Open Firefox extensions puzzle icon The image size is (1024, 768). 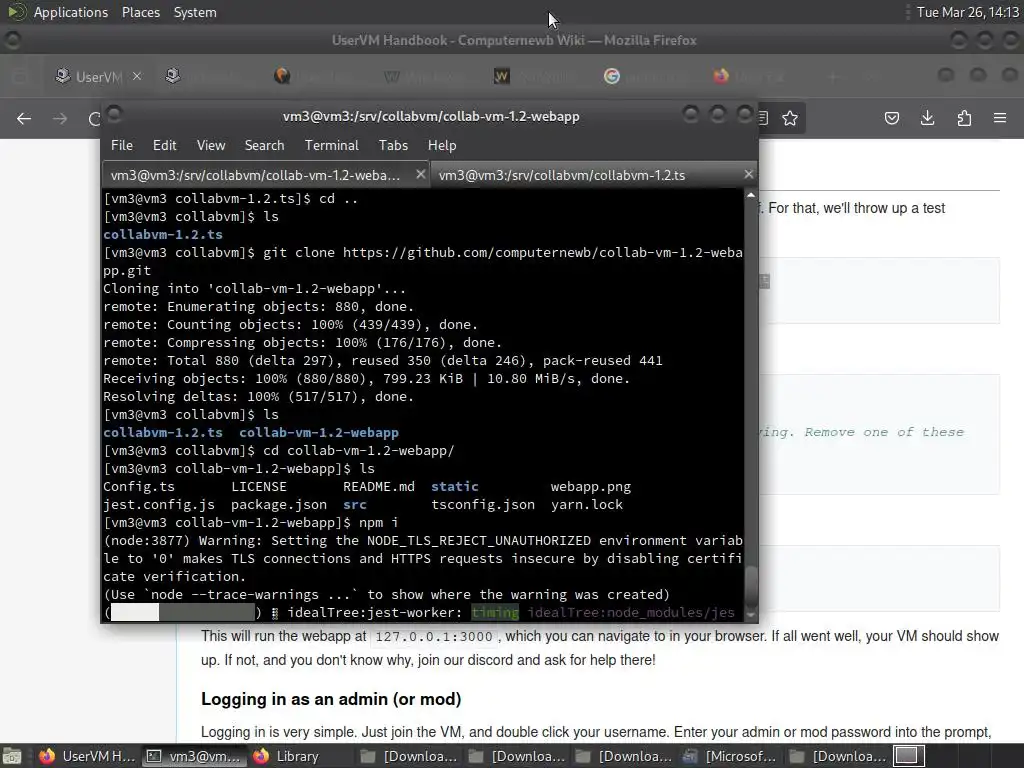(964, 118)
